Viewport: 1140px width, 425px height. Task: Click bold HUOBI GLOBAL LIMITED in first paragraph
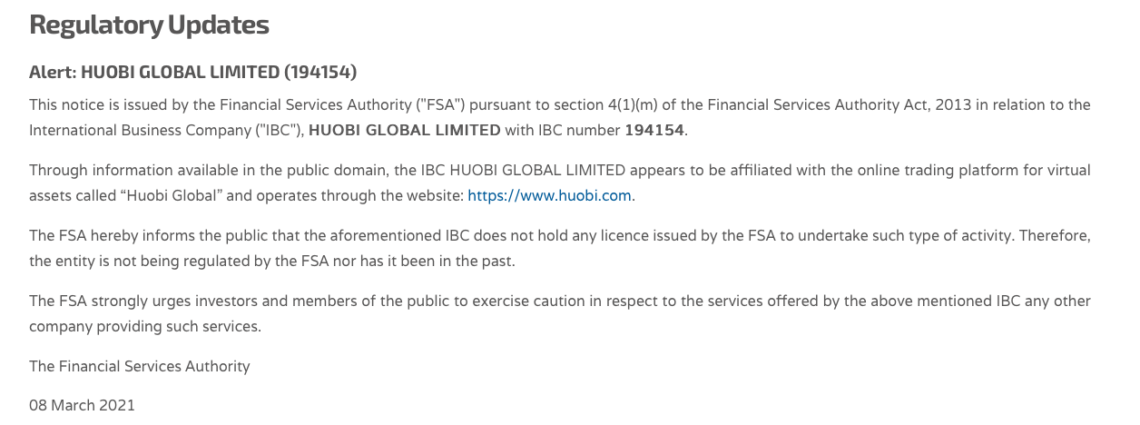click(x=405, y=130)
